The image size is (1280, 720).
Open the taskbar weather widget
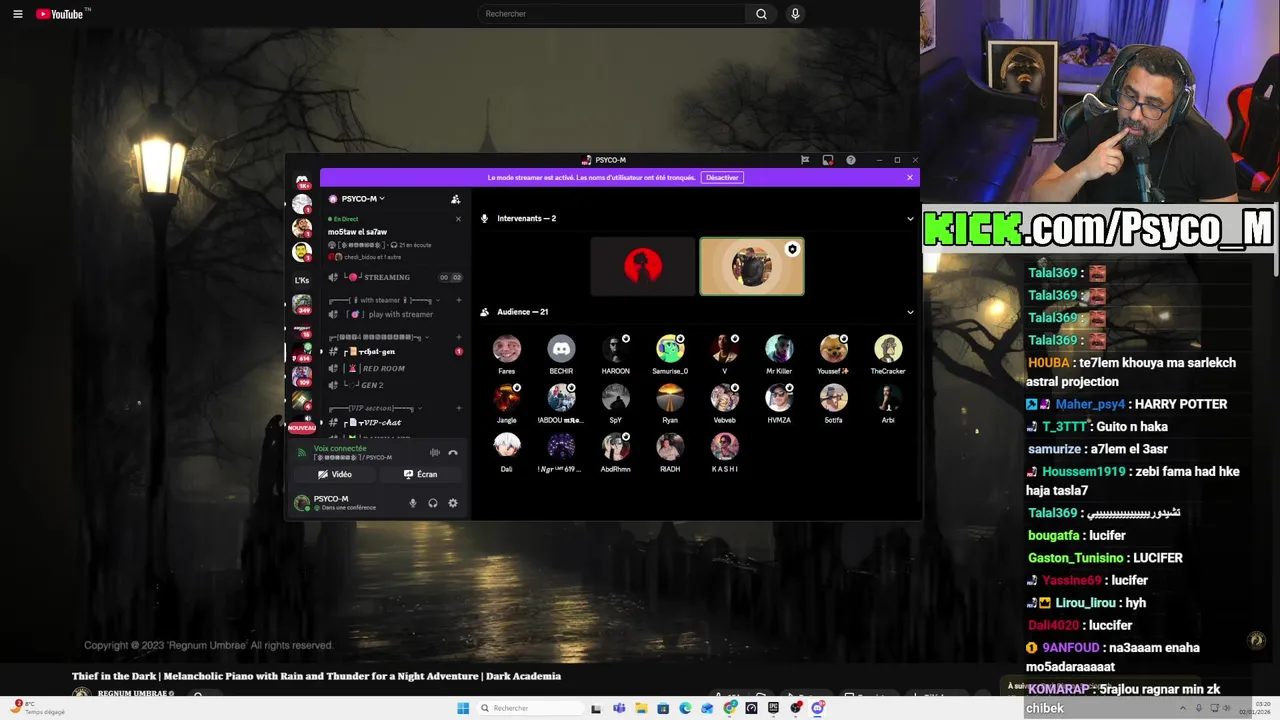coord(40,708)
